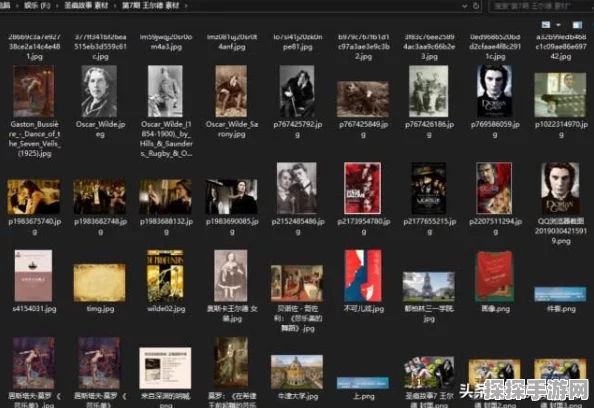
Task: Select the 莫罗 在希律王前起舞的莎乐美 painting thumbnail
Action: [x=231, y=363]
